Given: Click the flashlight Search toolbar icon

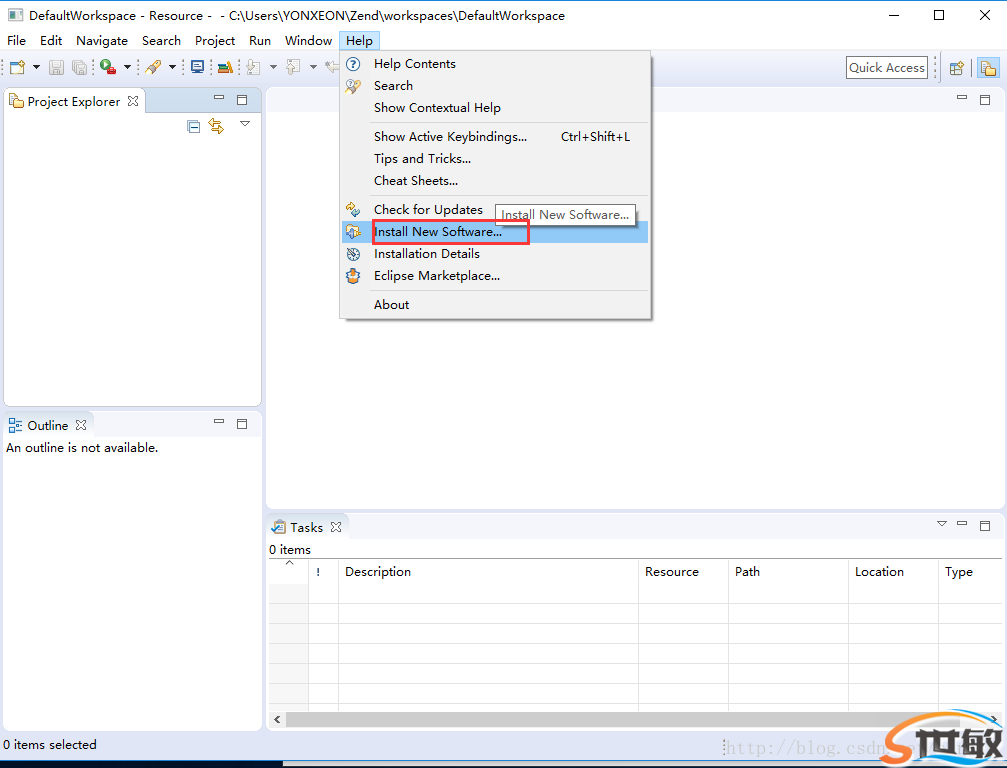Looking at the screenshot, I should (x=153, y=67).
